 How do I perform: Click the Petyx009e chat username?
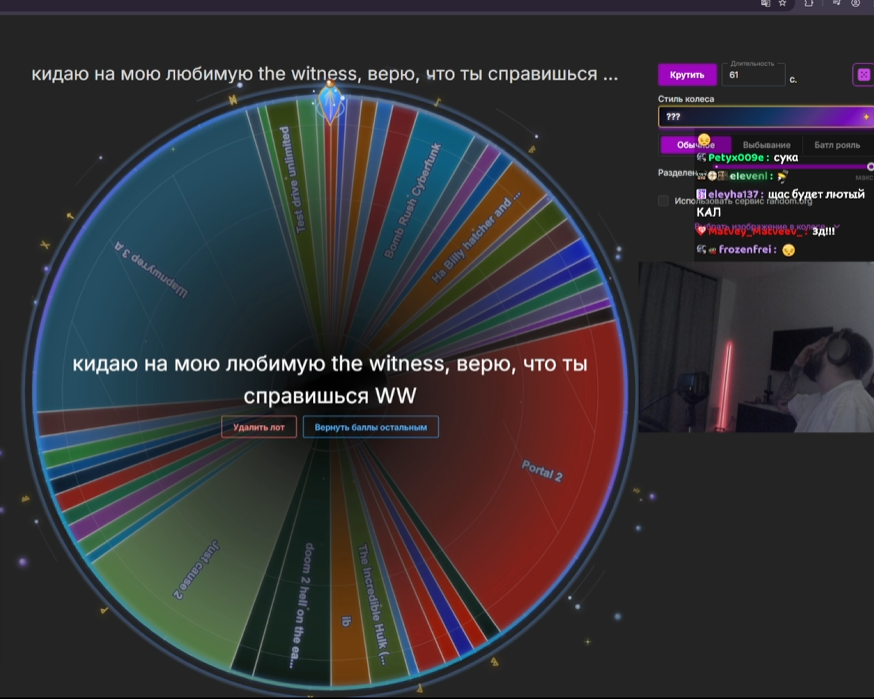[x=736, y=158]
